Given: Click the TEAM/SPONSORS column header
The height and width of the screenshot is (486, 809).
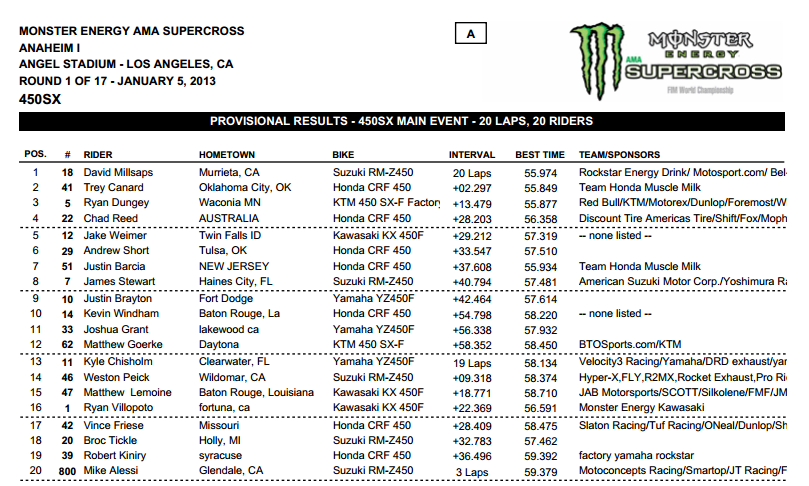Looking at the screenshot, I should tap(623, 155).
